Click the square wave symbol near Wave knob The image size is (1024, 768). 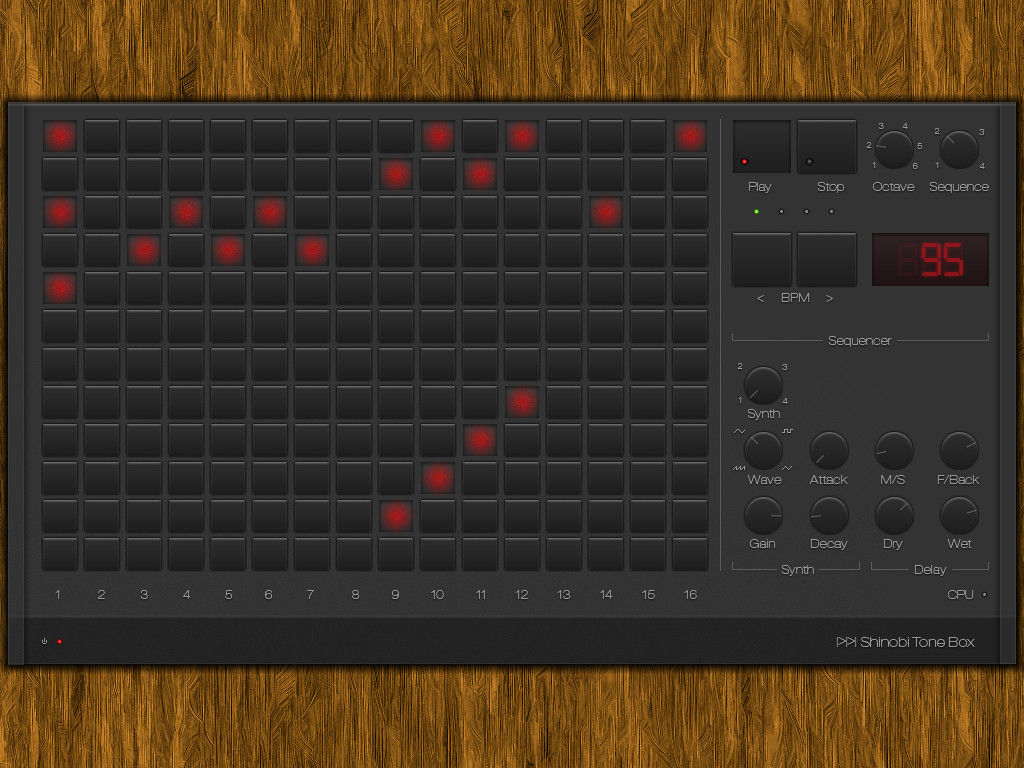pyautogui.click(x=788, y=432)
